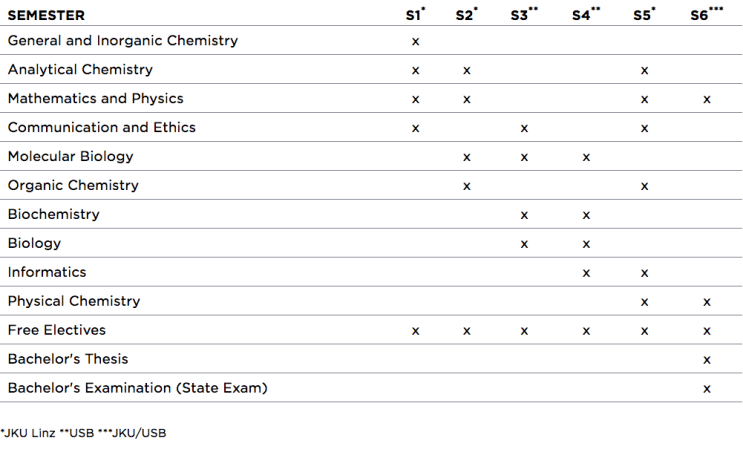Click the S6 column header
The image size is (743, 452).
(x=706, y=14)
